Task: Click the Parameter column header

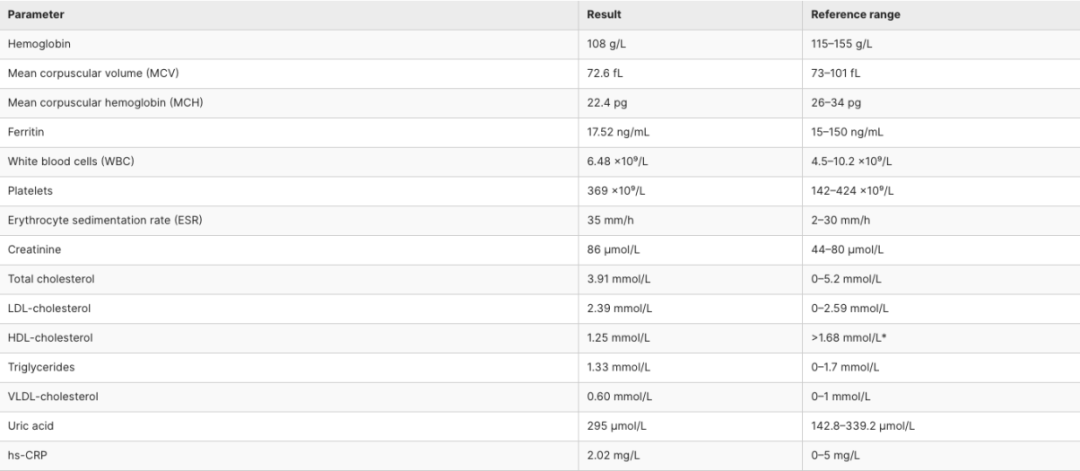Action: 36,15
